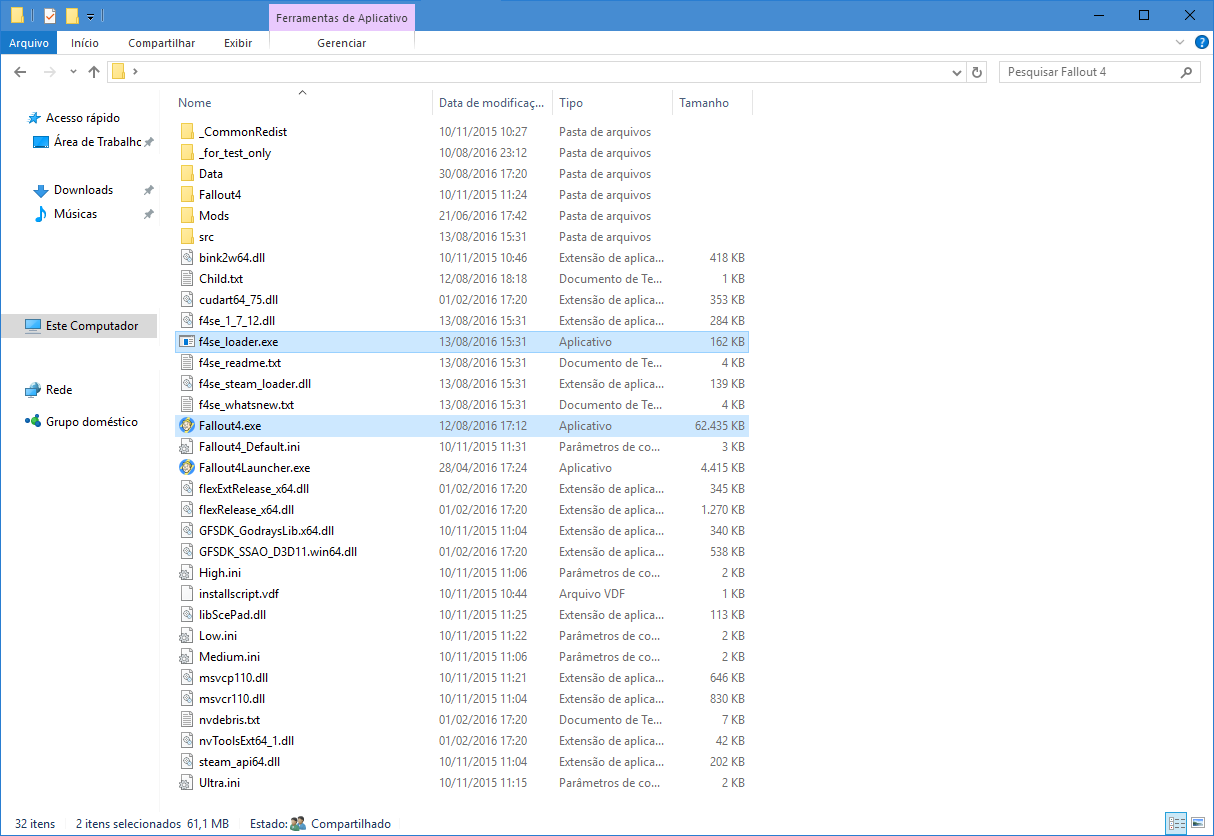Image resolution: width=1214 pixels, height=836 pixels.
Task: Click the Ferramentas de Aplicativo tab header
Action: [342, 18]
